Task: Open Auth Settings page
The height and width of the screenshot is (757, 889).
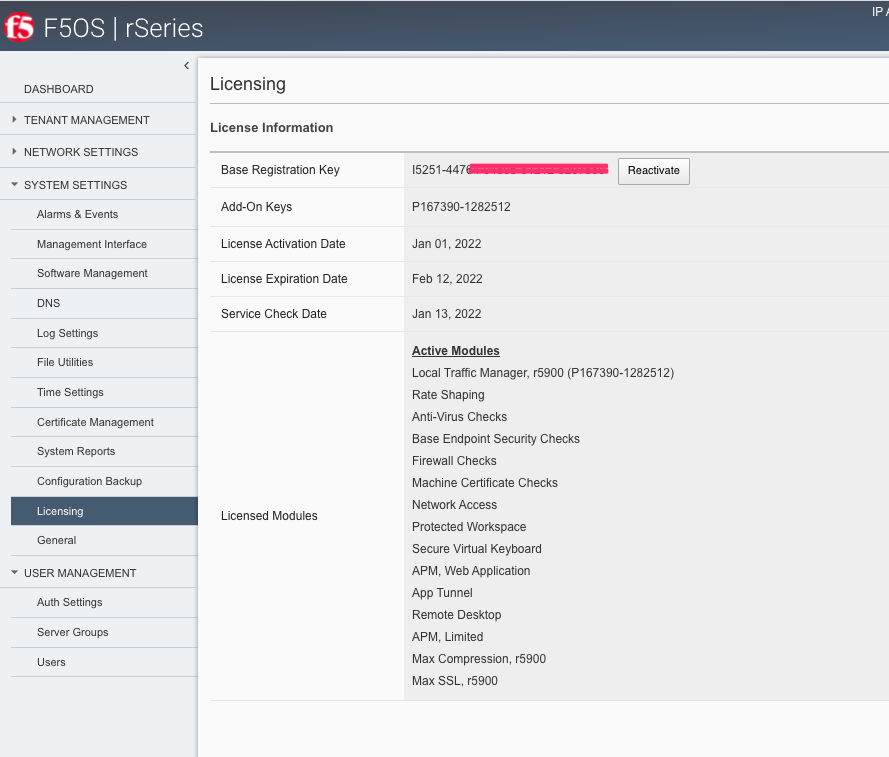Action: click(70, 602)
